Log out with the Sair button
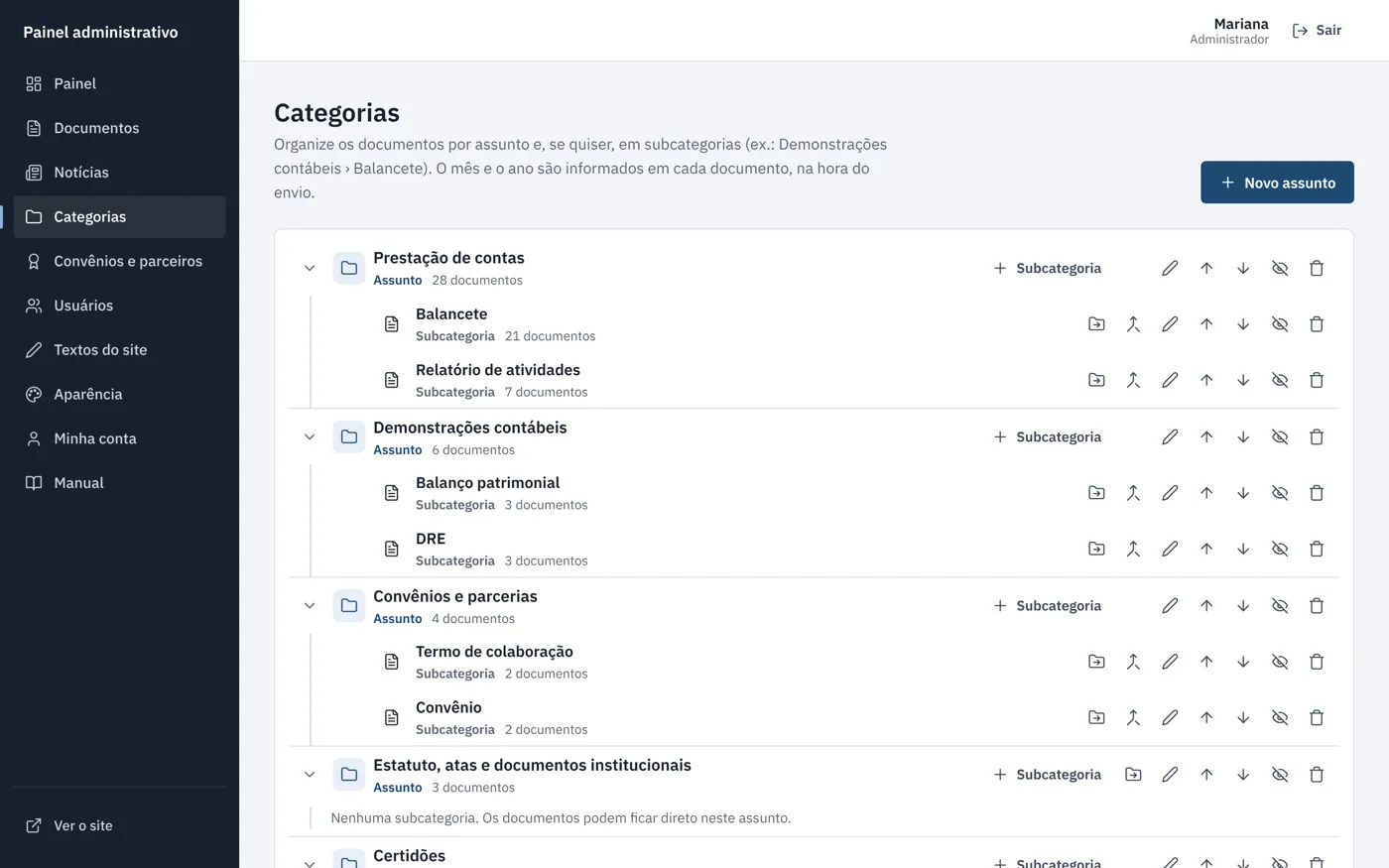This screenshot has width=1389, height=868. coord(1317,31)
